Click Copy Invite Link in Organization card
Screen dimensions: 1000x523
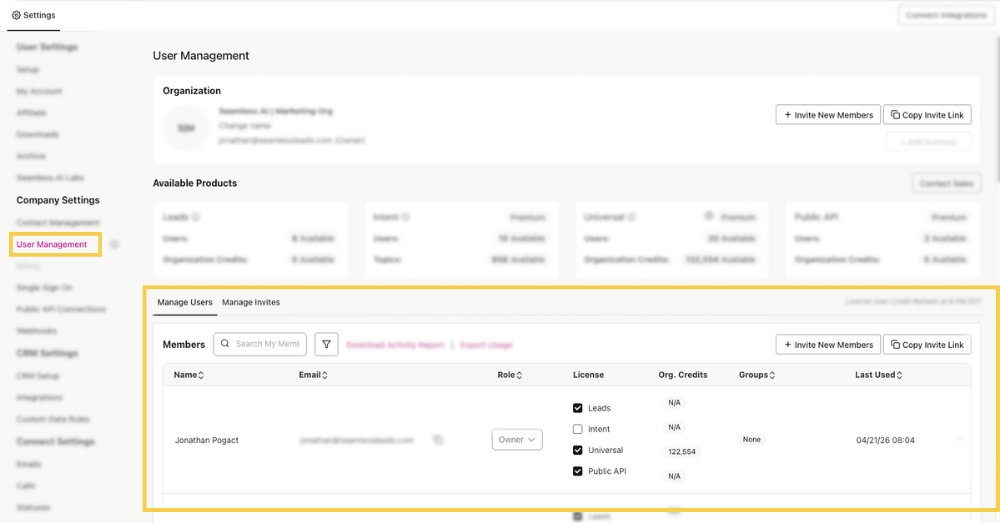927,115
